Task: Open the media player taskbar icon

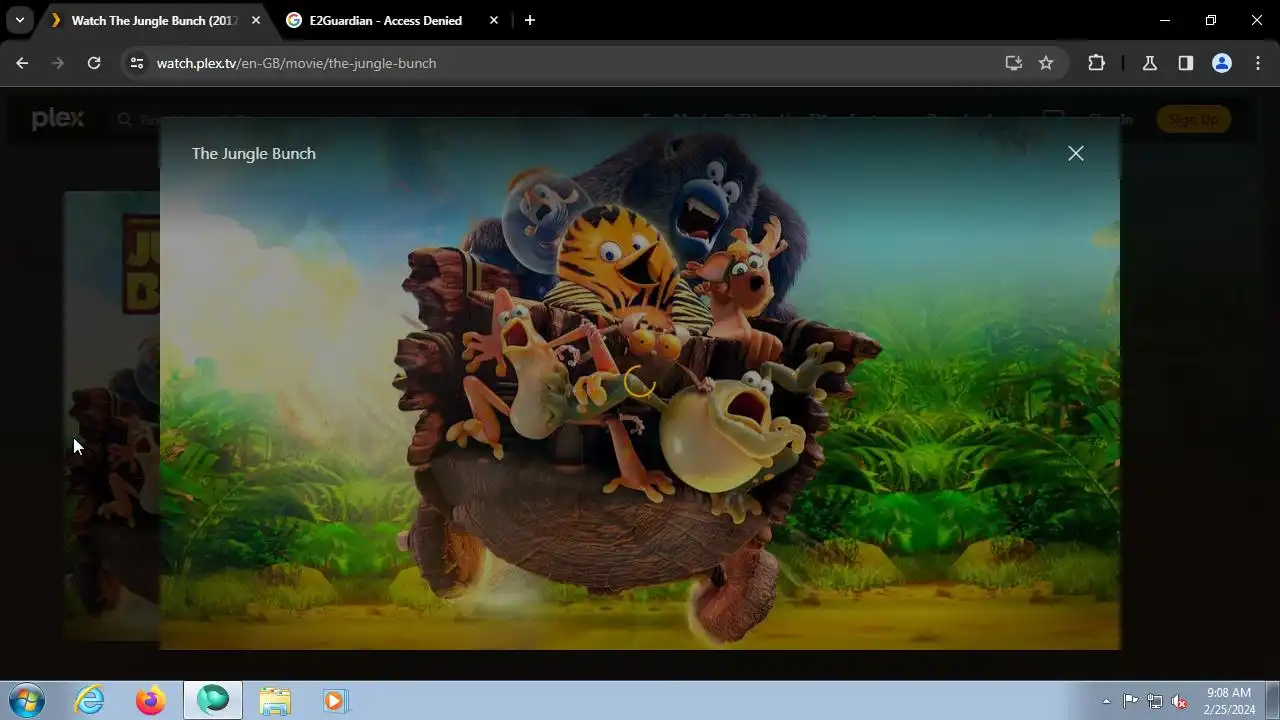Action: pyautogui.click(x=334, y=700)
